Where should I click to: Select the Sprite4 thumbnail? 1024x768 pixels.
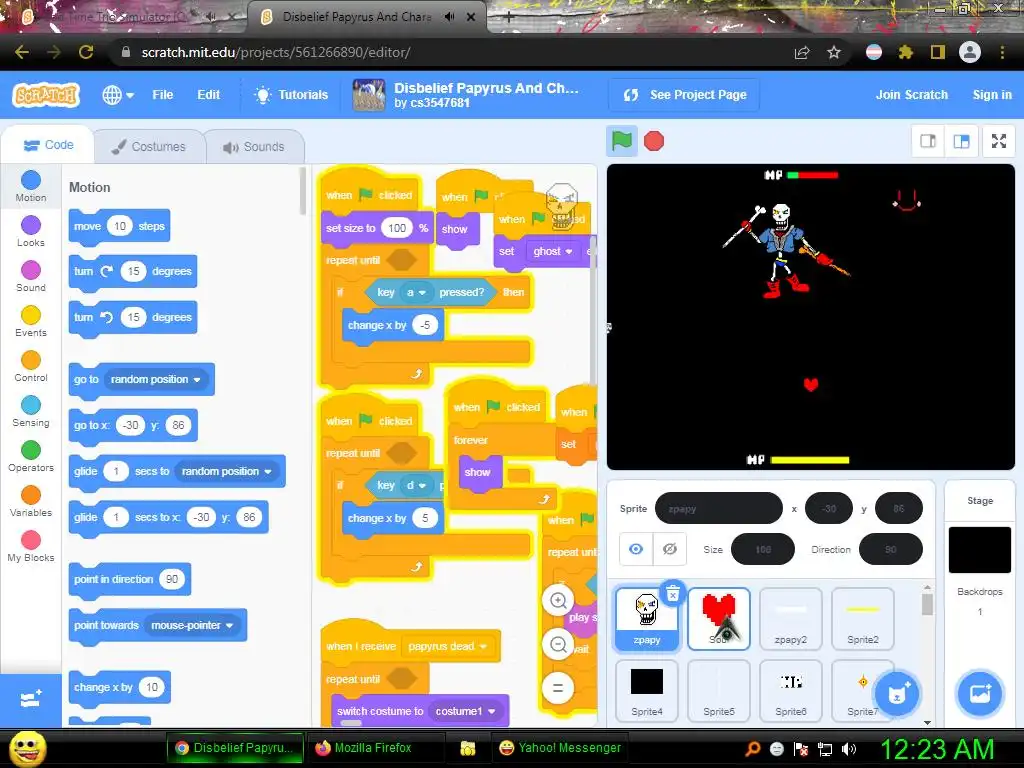click(x=647, y=691)
